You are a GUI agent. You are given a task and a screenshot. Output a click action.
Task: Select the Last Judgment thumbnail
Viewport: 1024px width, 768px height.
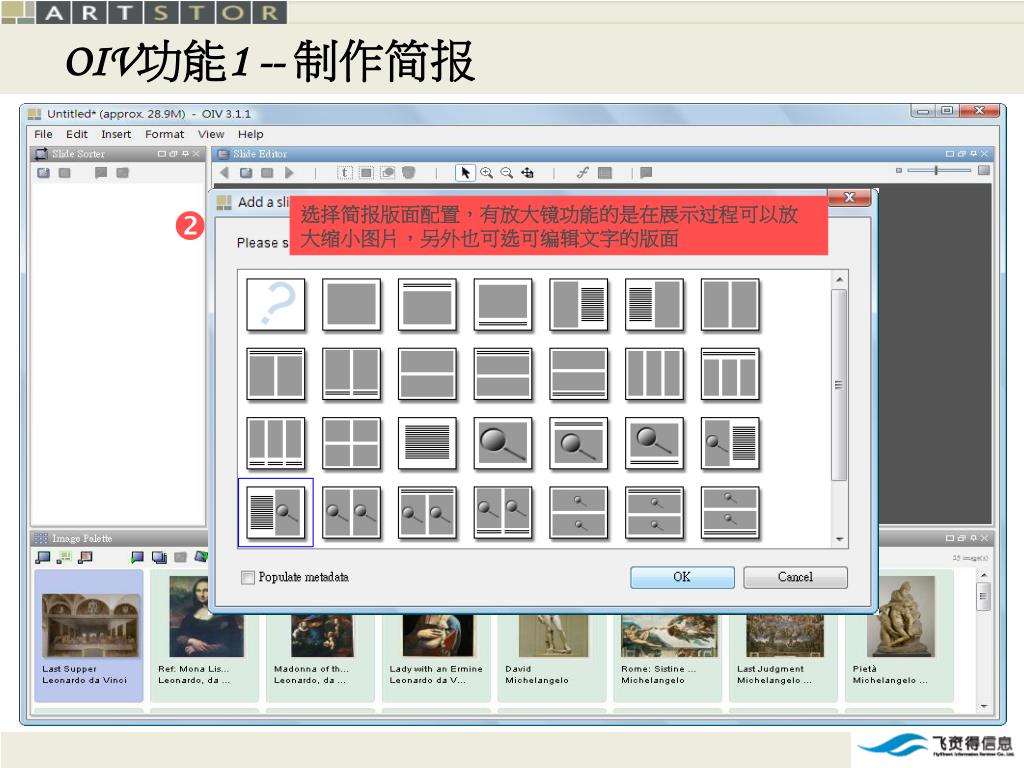click(x=783, y=658)
